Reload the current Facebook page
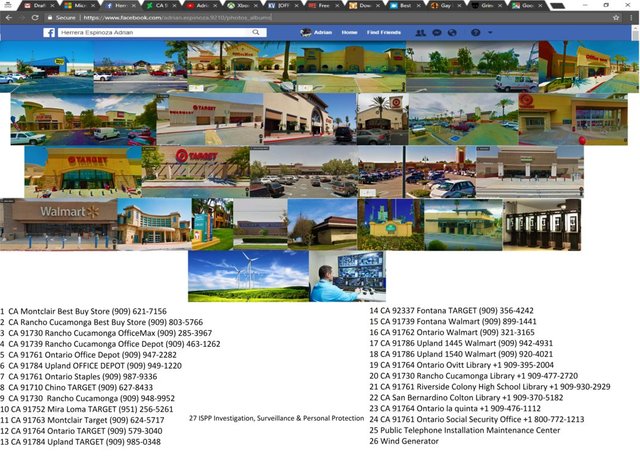This screenshot has height=467, width=640. (35, 18)
